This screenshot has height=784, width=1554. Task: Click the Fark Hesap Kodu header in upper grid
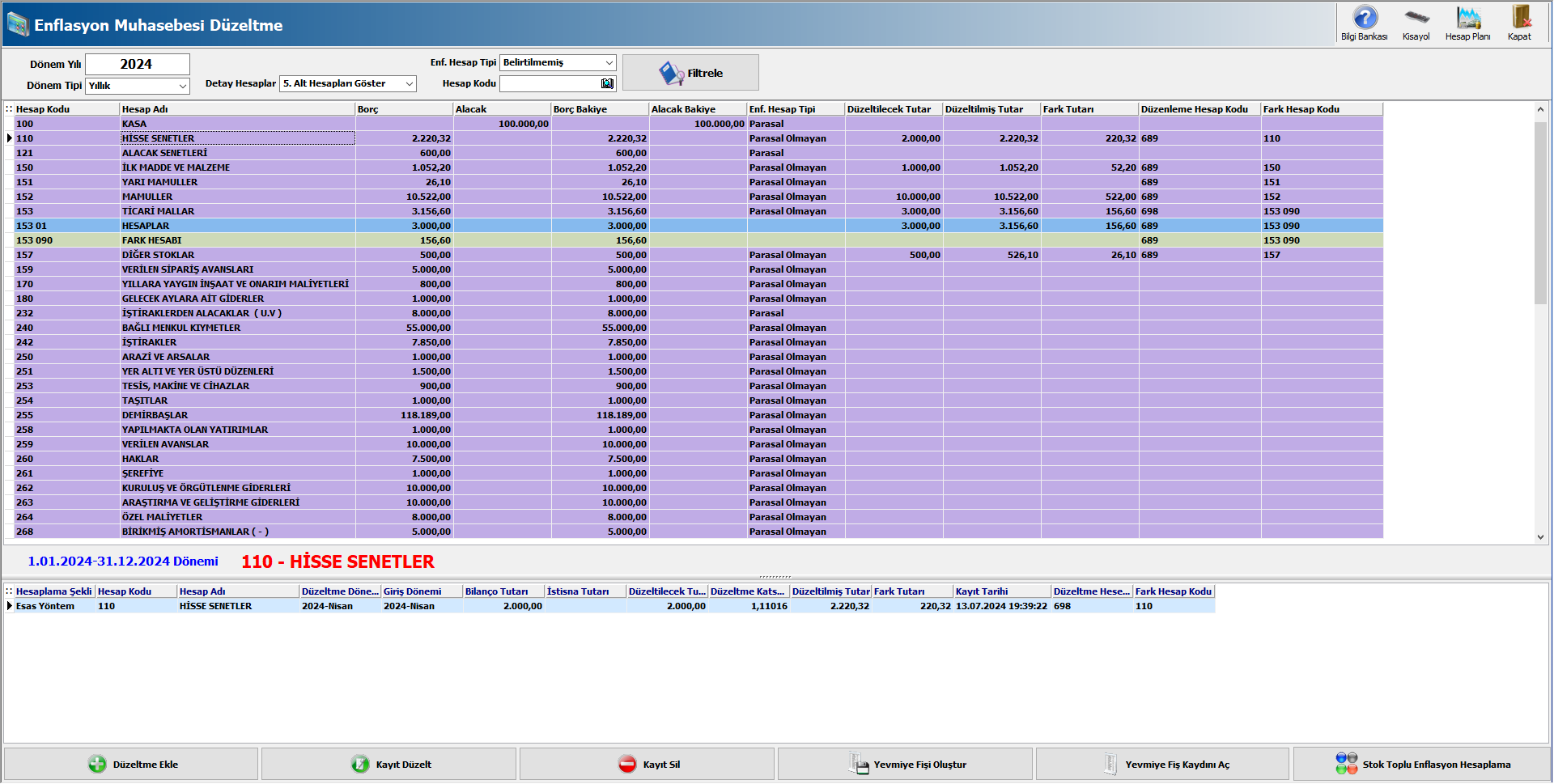coord(1322,109)
